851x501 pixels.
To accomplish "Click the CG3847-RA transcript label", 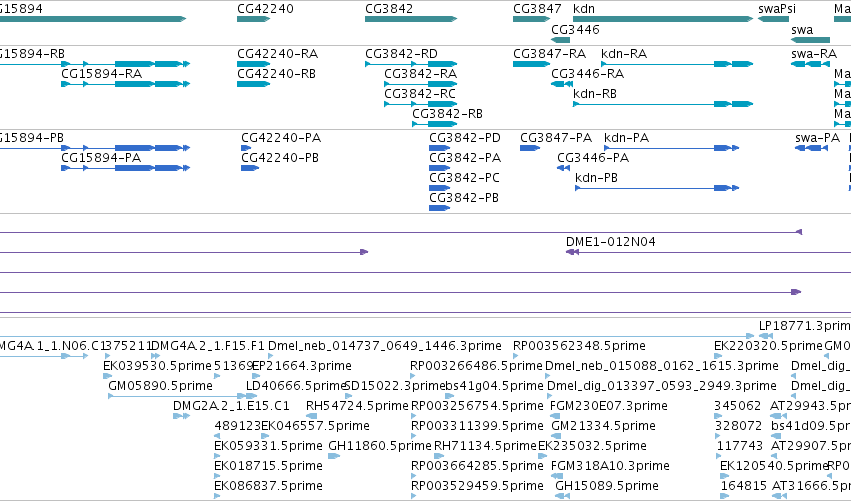I will pos(550,54).
